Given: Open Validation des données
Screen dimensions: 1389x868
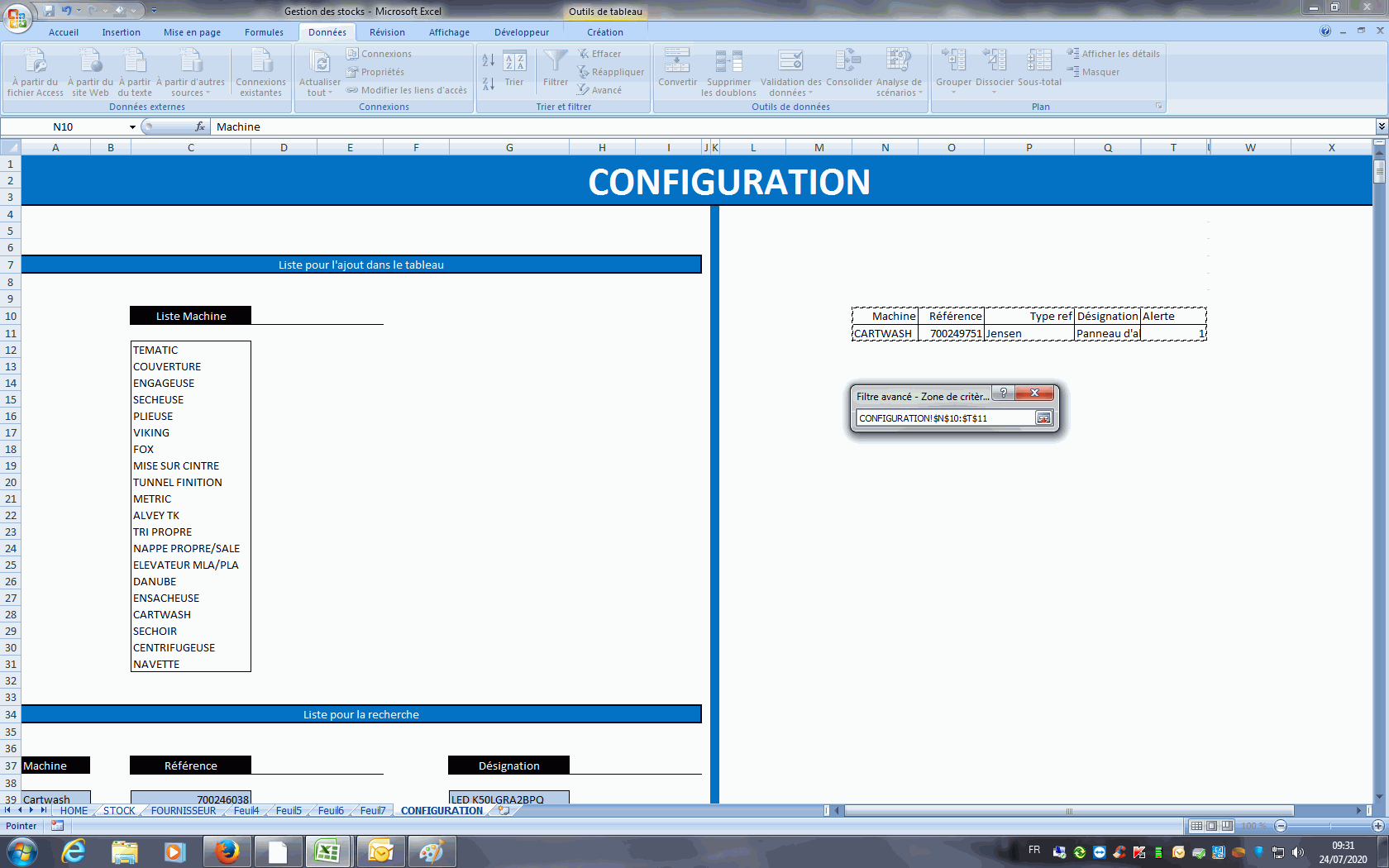Looking at the screenshot, I should [x=791, y=73].
